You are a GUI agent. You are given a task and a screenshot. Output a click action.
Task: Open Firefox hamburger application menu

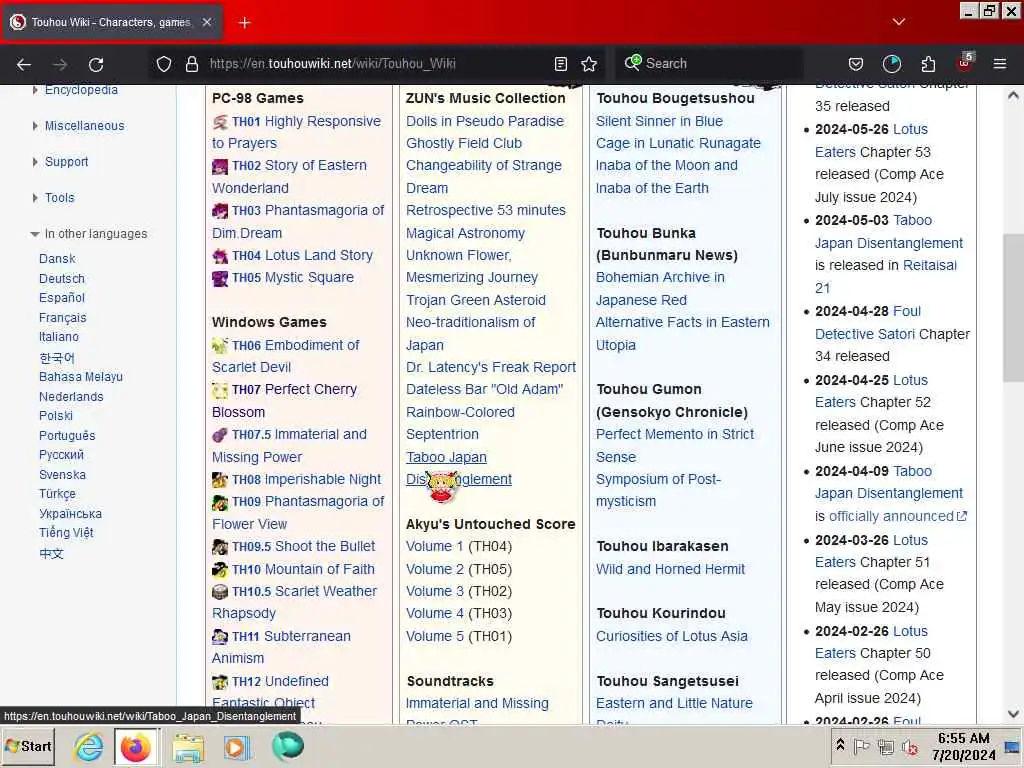coord(1000,64)
